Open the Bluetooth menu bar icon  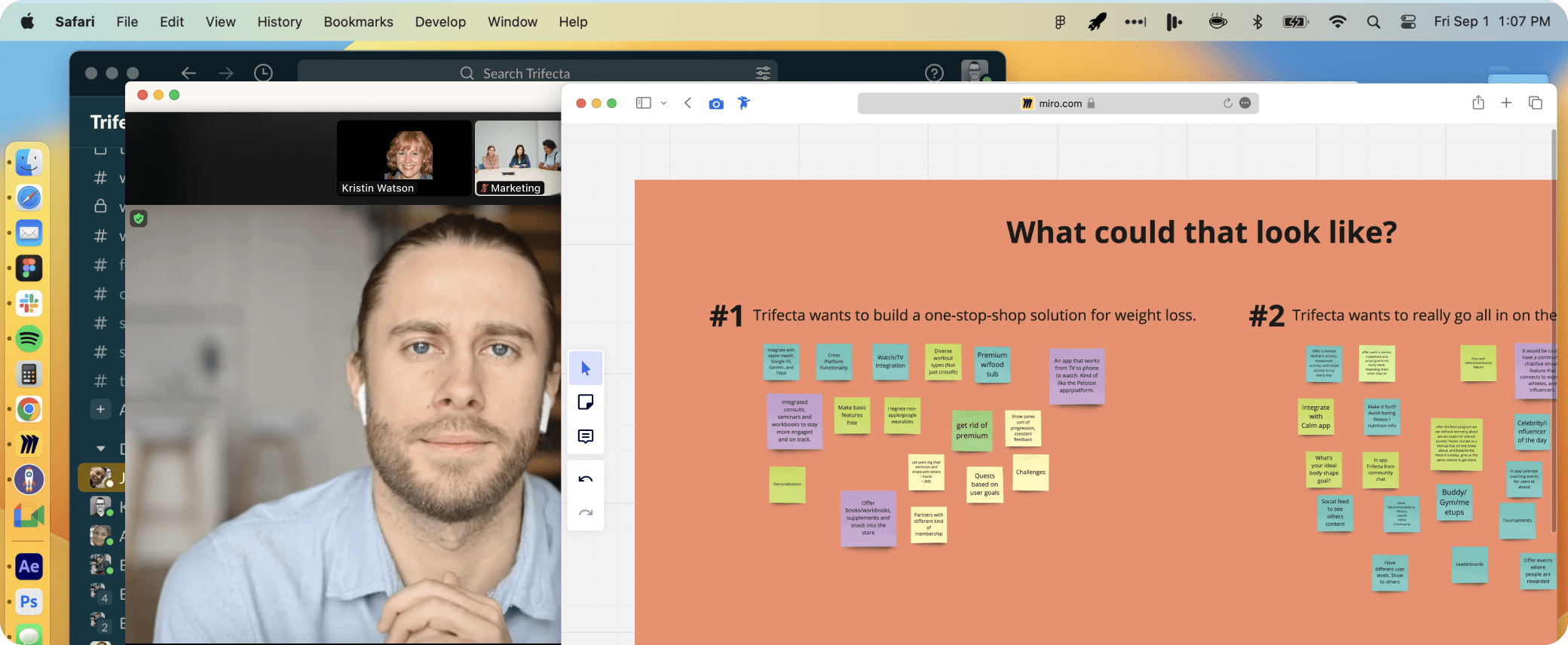coord(1257,22)
